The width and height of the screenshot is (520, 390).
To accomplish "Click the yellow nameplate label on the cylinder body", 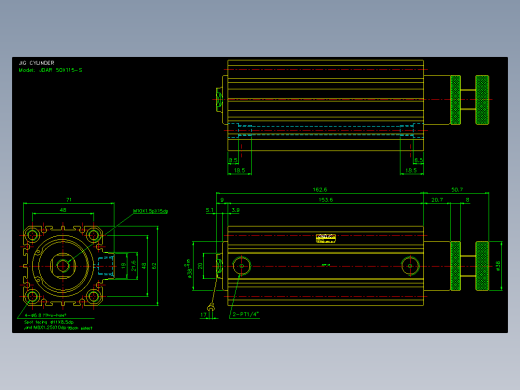I will 326,238.
